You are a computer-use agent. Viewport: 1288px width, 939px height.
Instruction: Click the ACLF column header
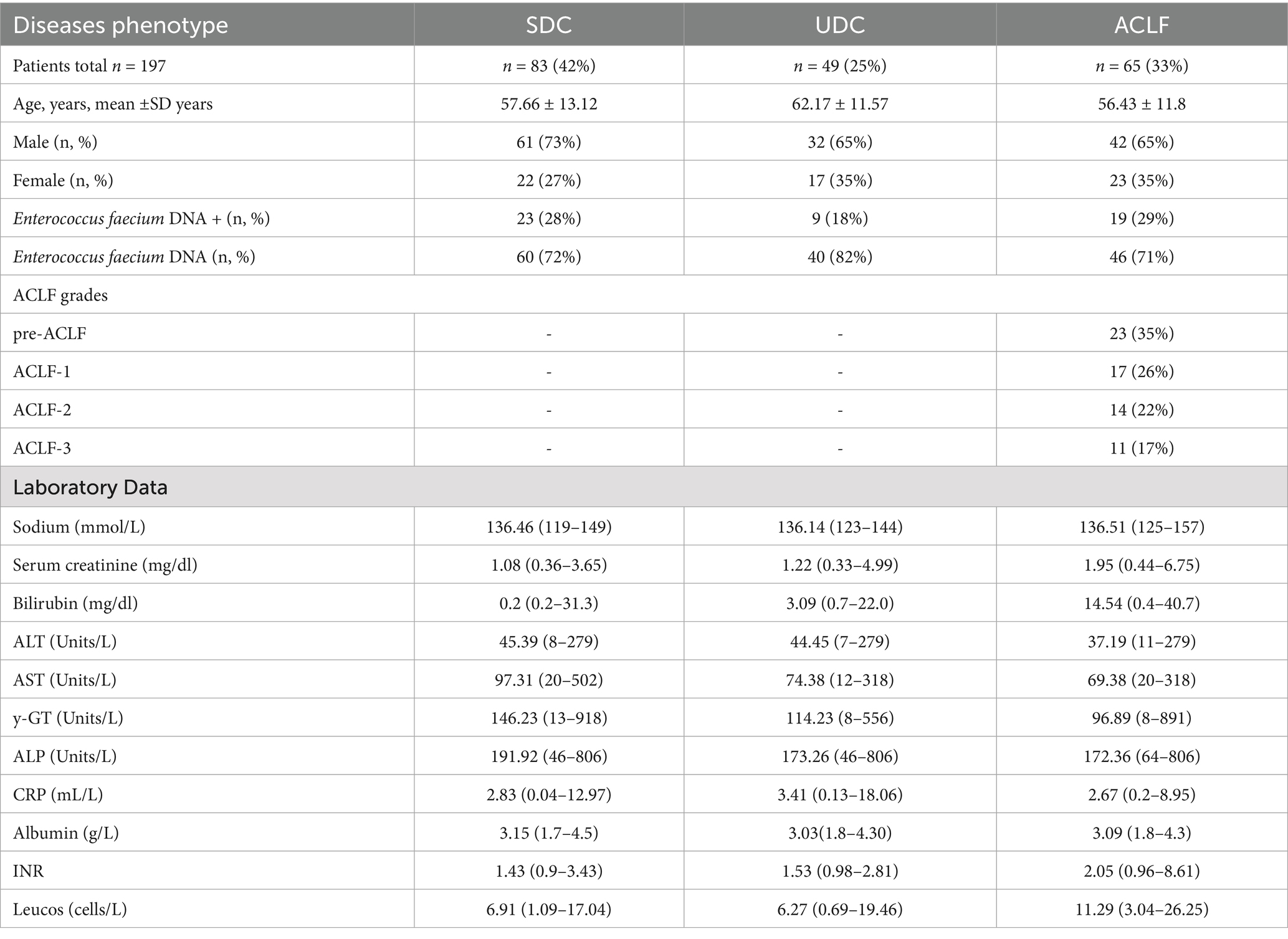pyautogui.click(x=1142, y=25)
